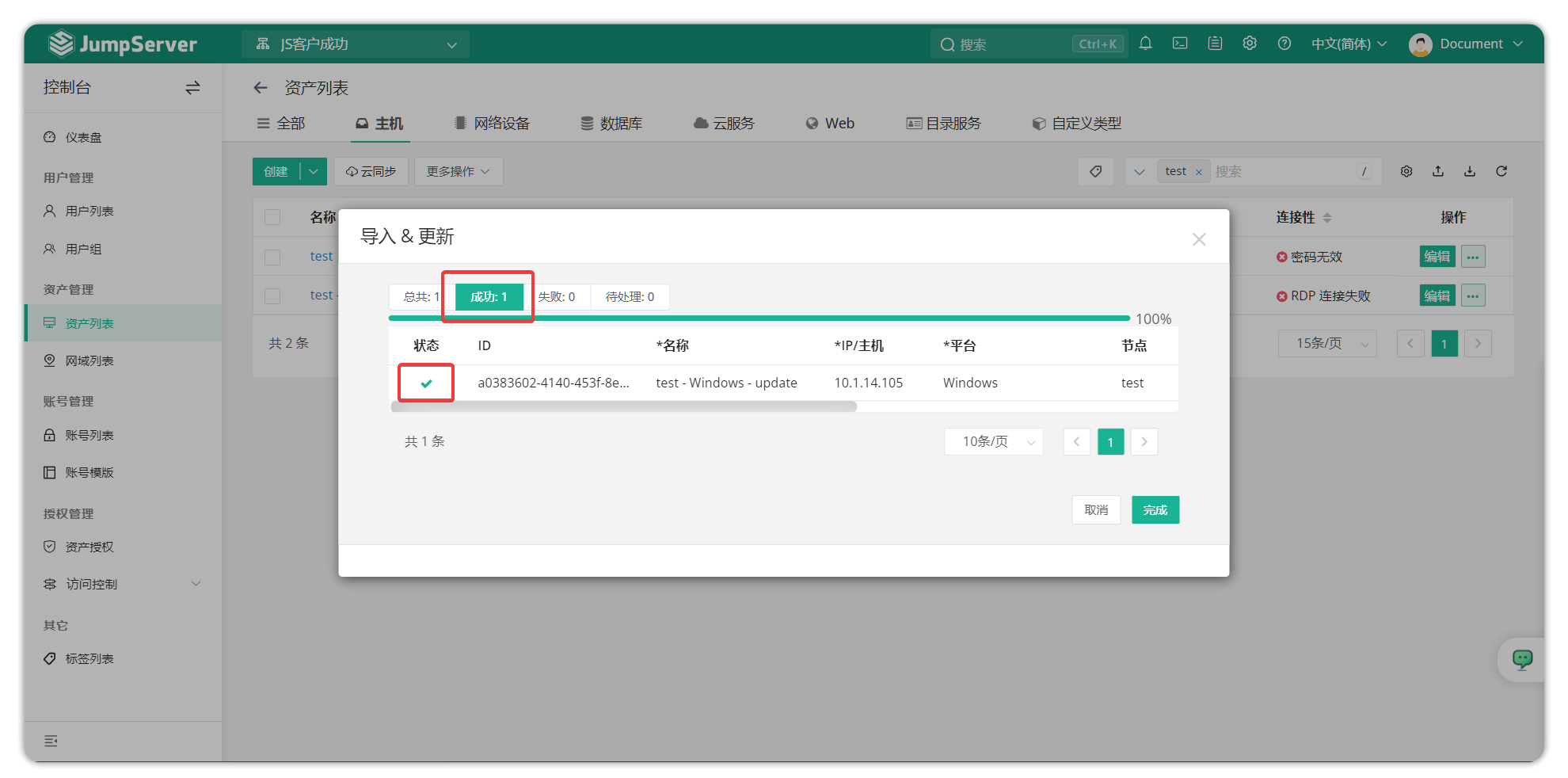
Task: Click the refresh icon in asset toolbar
Action: click(1501, 171)
